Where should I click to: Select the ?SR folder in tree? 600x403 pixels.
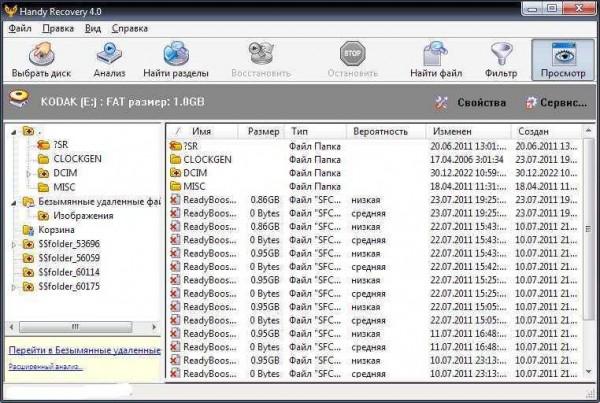pyautogui.click(x=60, y=145)
